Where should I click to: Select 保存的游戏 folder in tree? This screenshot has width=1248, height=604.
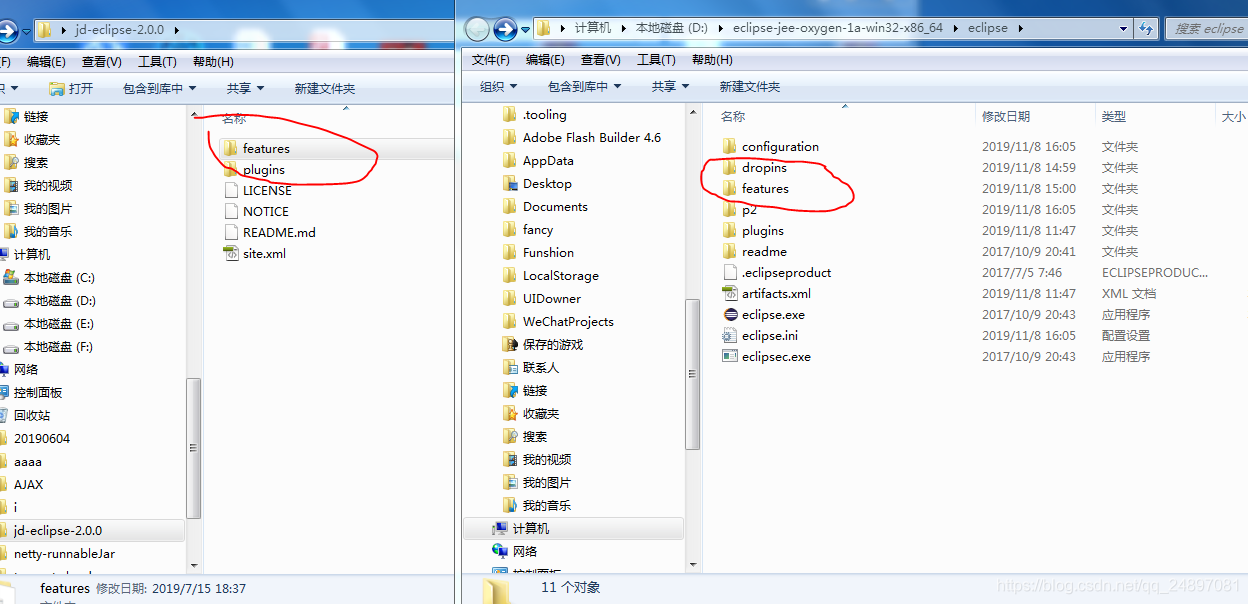pos(552,345)
